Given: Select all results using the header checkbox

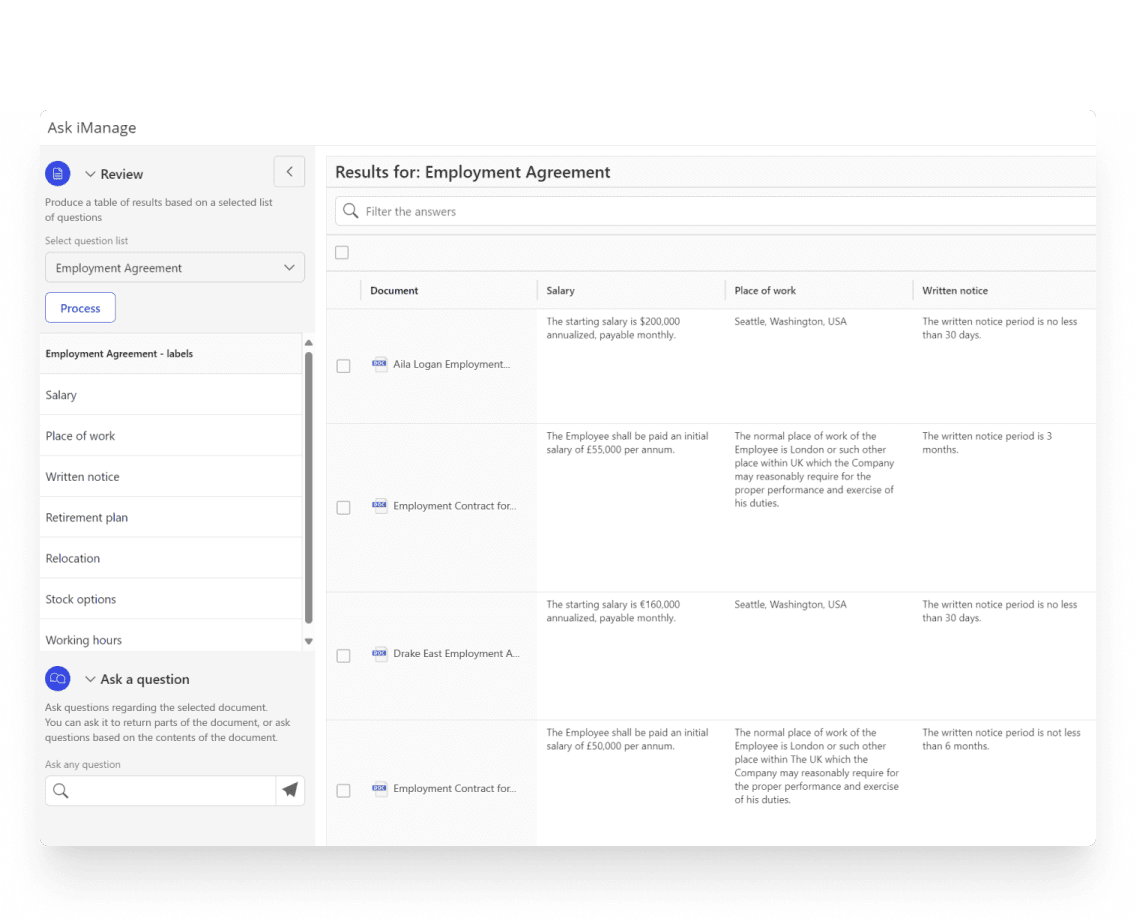Looking at the screenshot, I should [x=341, y=253].
